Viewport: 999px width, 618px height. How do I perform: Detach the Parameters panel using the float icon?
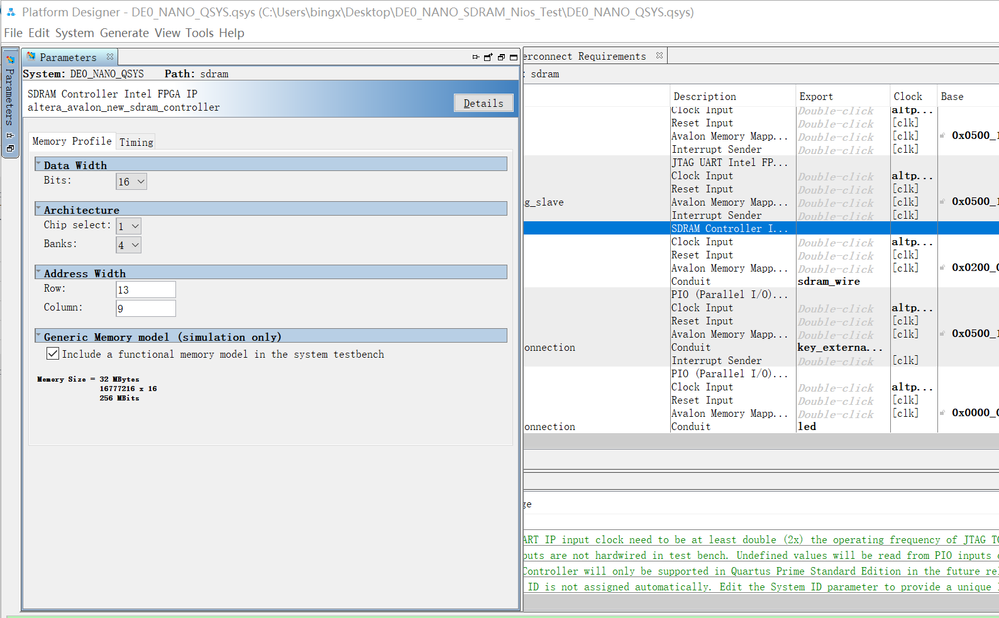tap(487, 57)
